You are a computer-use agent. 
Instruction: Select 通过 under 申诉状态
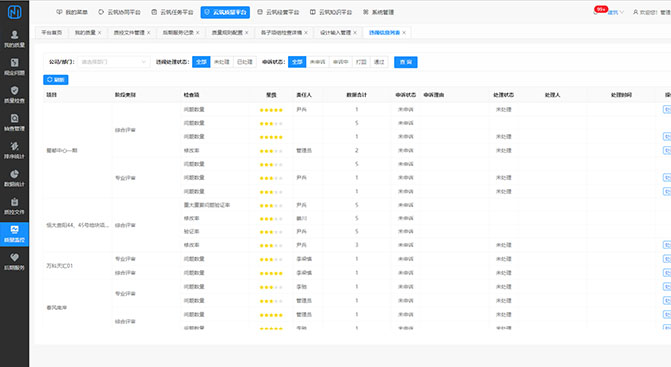point(379,62)
